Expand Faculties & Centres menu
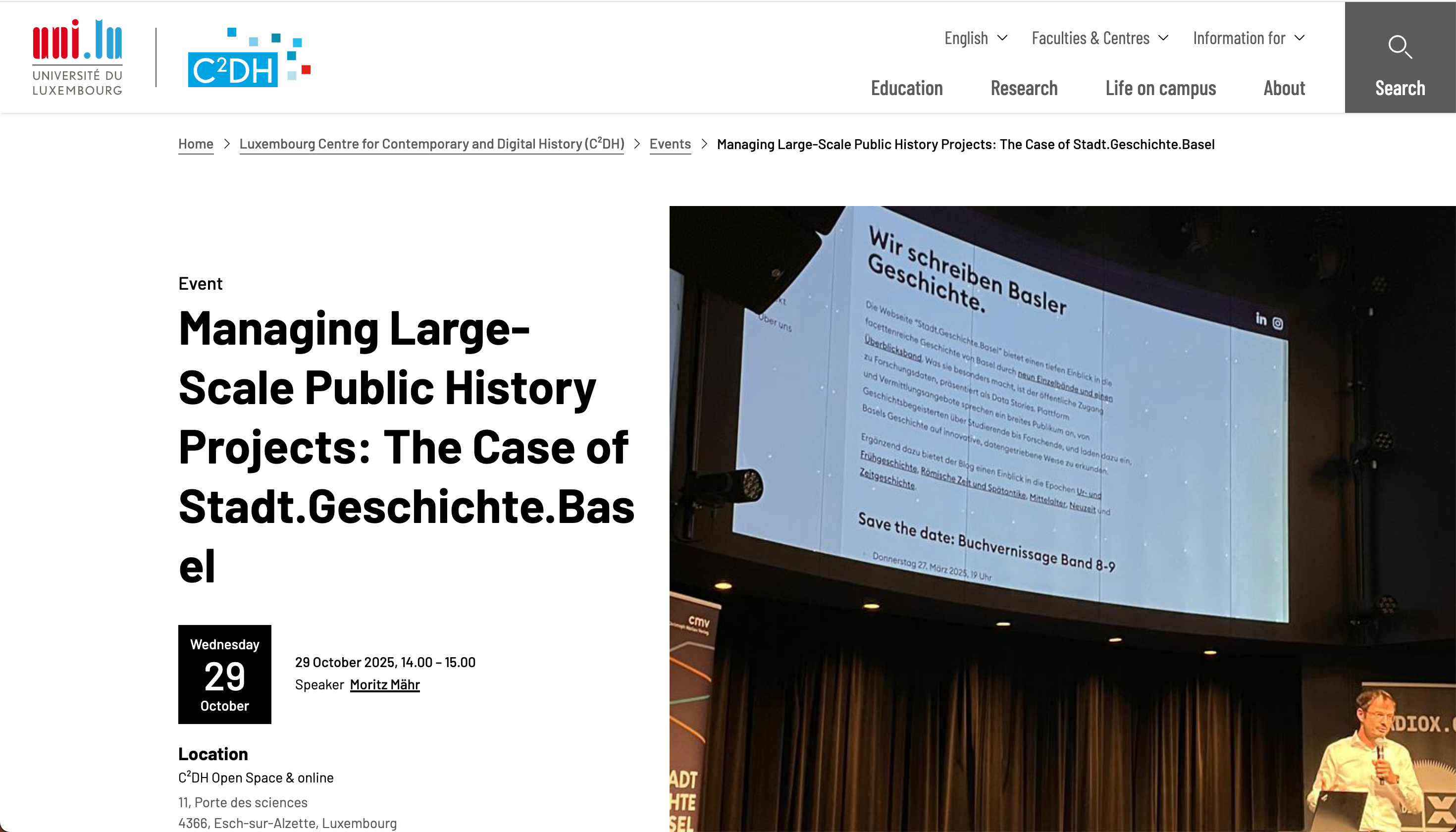The height and width of the screenshot is (832, 1456). point(1091,38)
